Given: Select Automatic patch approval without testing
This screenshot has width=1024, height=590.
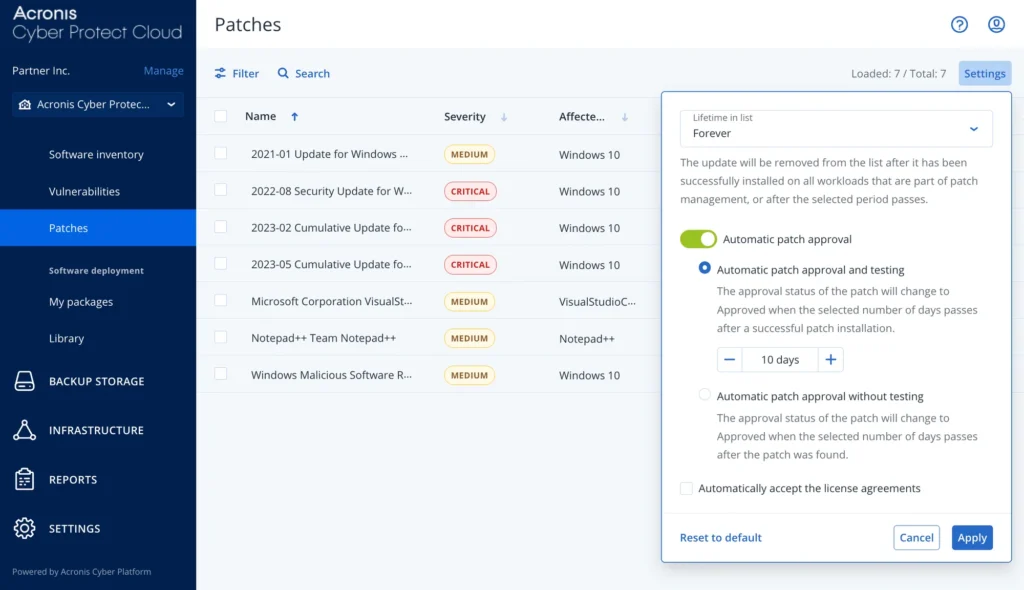Looking at the screenshot, I should pos(706,395).
